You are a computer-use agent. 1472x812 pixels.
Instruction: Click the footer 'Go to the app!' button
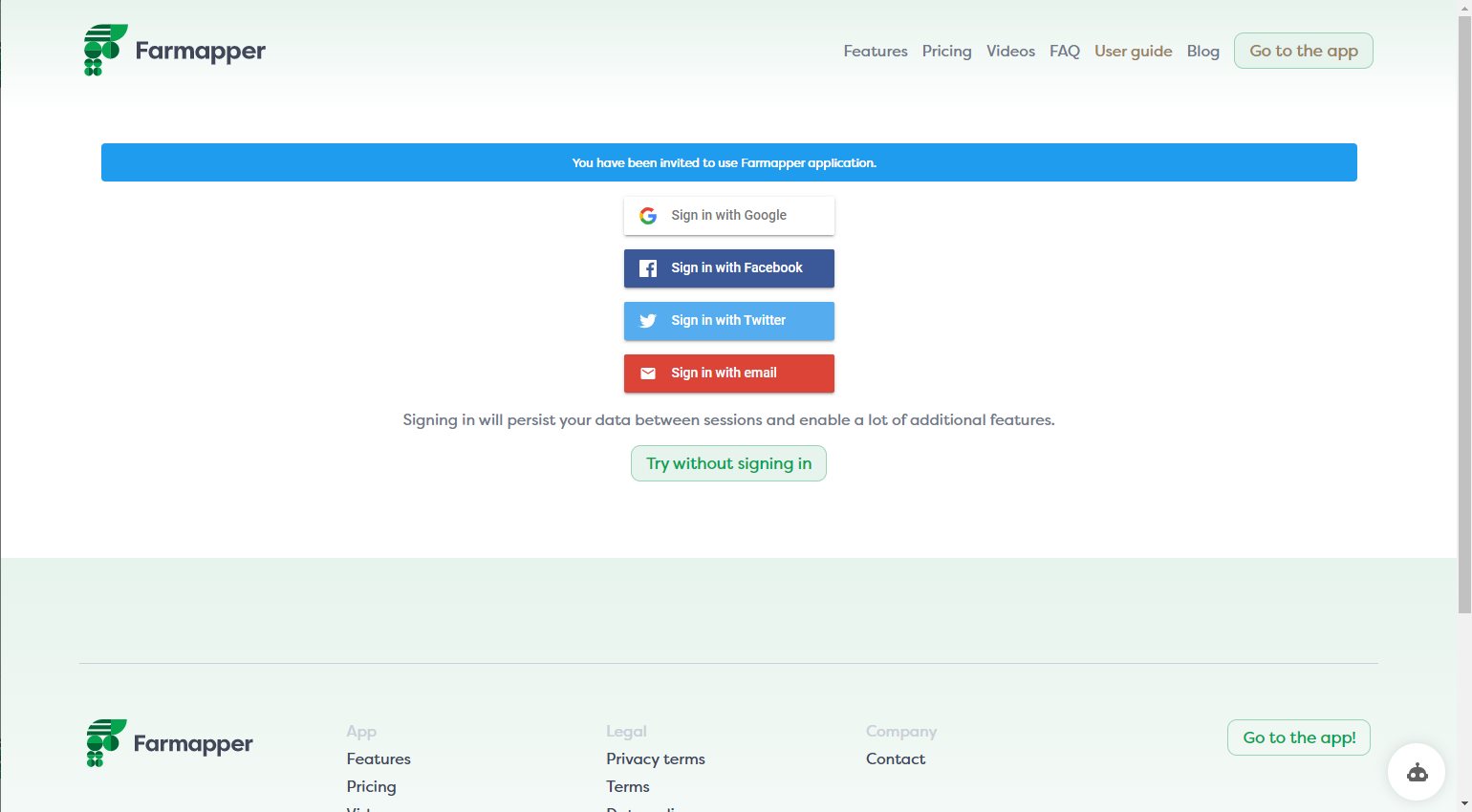1299,737
